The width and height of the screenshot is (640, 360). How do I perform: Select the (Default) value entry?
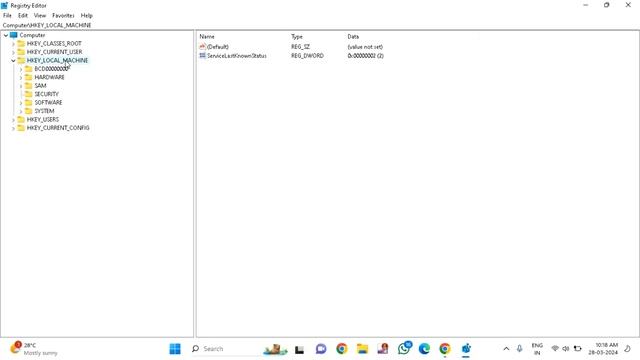pyautogui.click(x=218, y=47)
